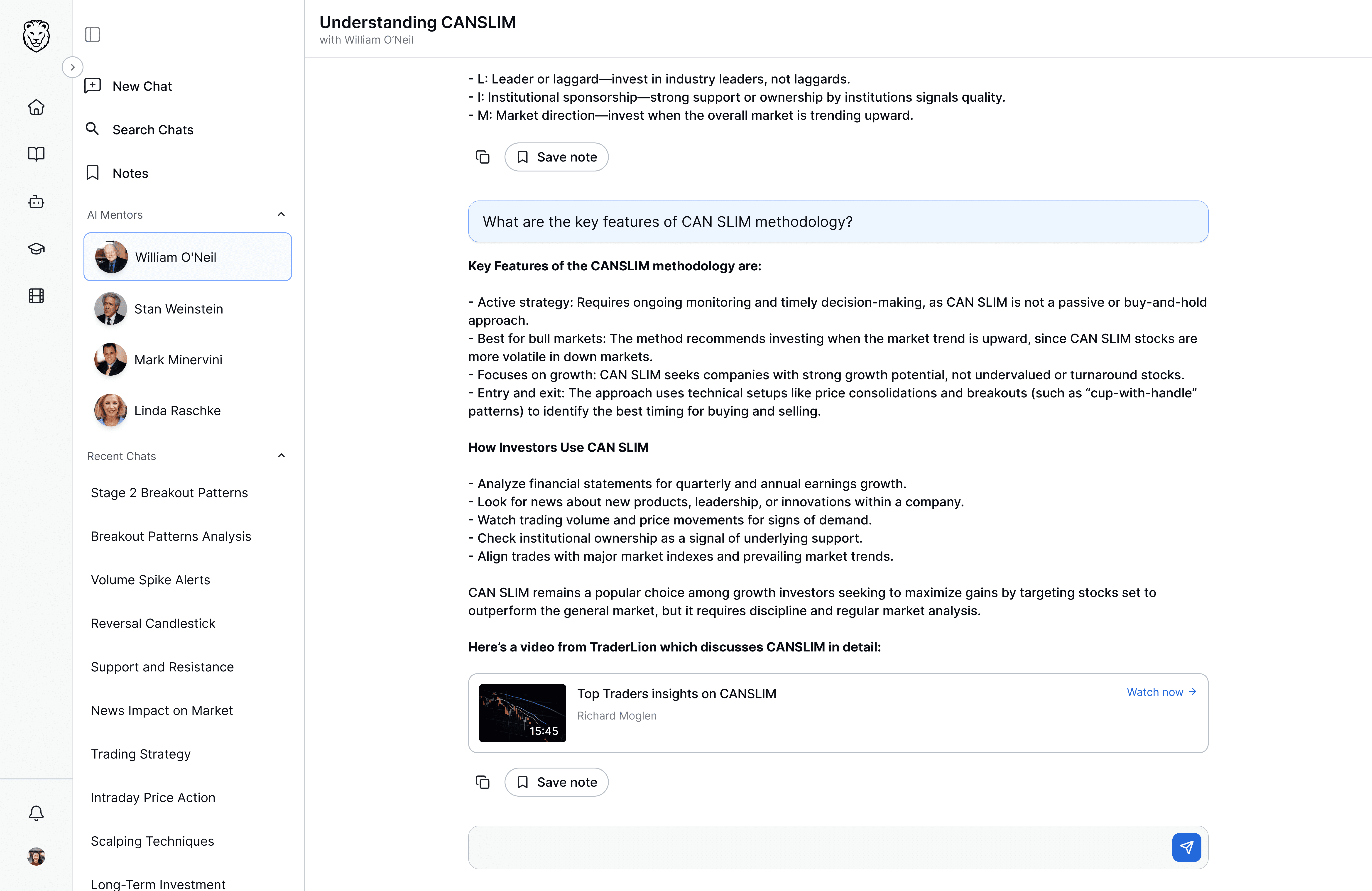Collapse the AI Mentors section

(x=281, y=214)
